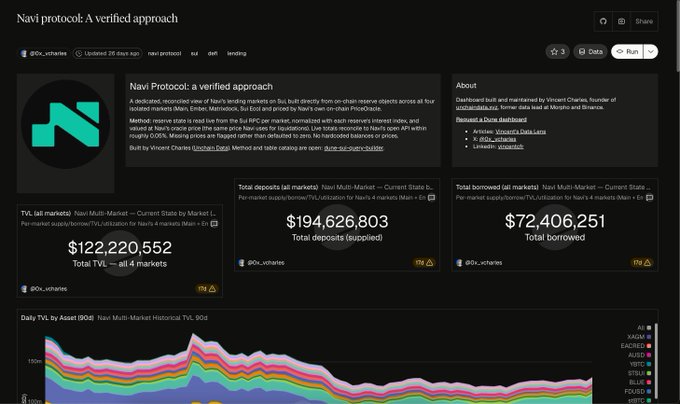The width and height of the screenshot is (680, 404).
Task: Open query details icon on Total deposits card
Action: [432, 198]
